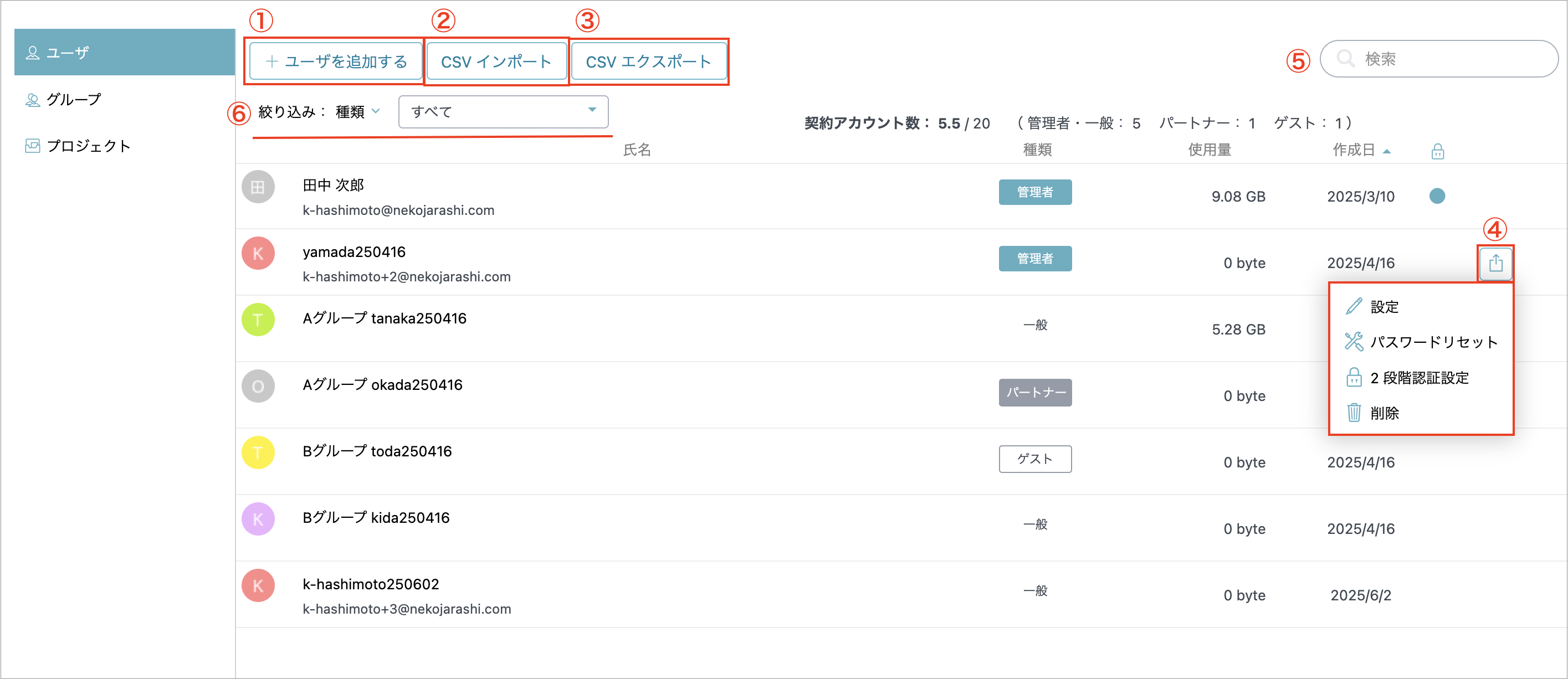Click the green T avatar for Aグループ tanaka250416
The width and height of the screenshot is (1568, 679).
258,320
